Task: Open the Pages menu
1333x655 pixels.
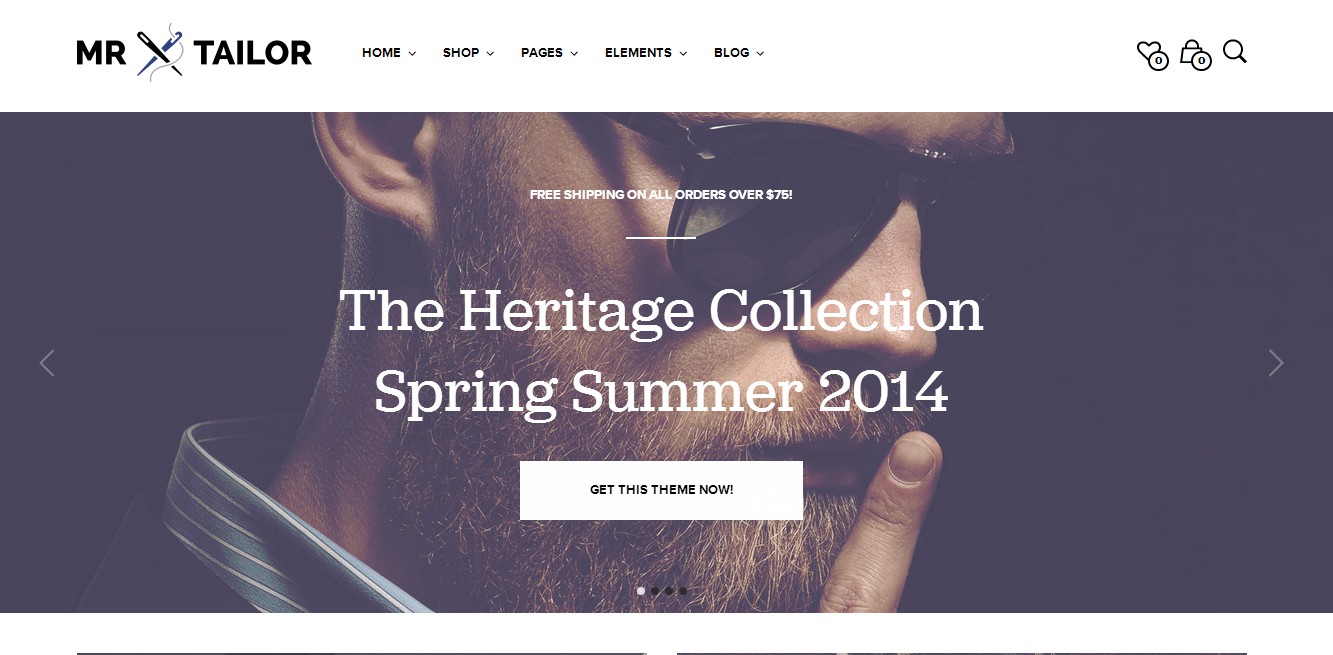Action: tap(549, 53)
